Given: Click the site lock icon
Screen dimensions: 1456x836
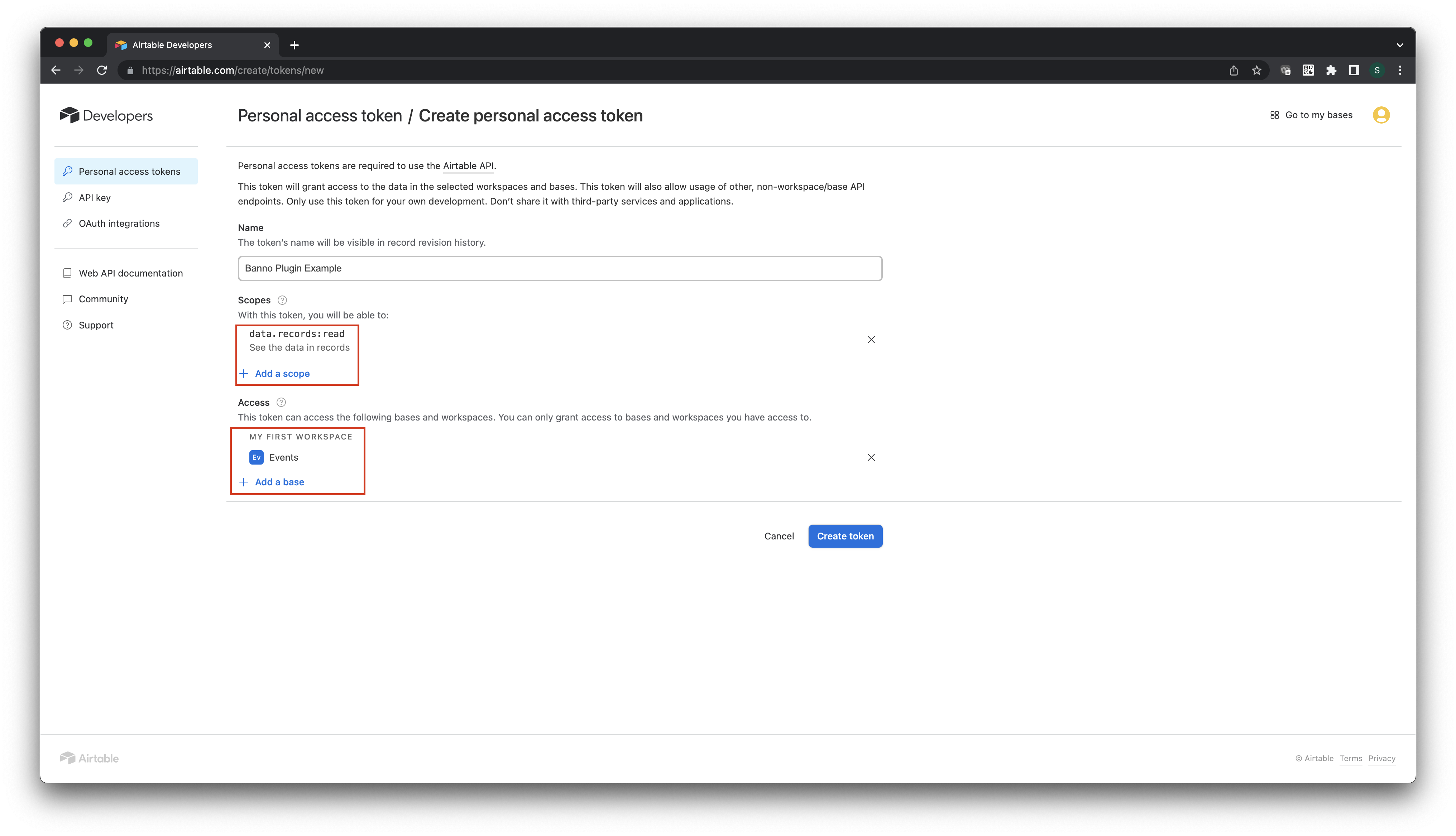Looking at the screenshot, I should (130, 70).
